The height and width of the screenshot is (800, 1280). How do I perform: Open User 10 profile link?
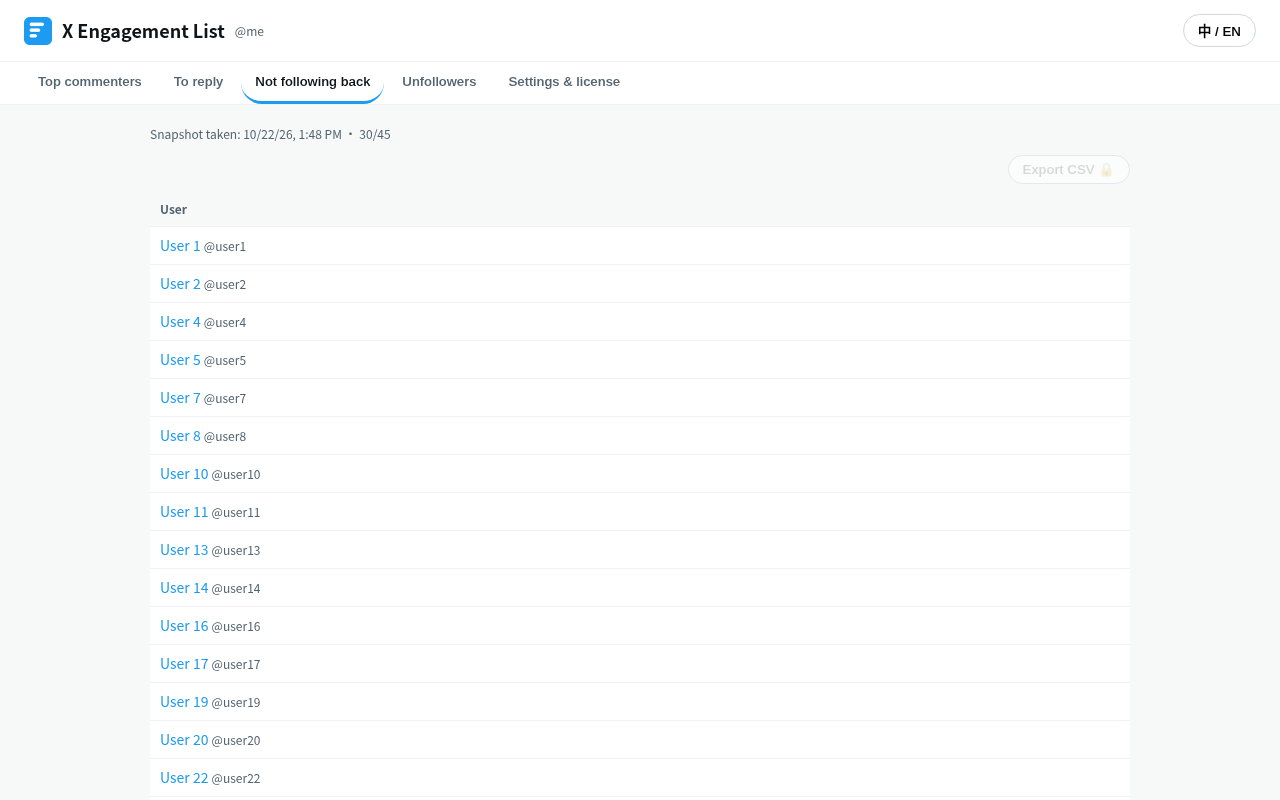point(184,474)
